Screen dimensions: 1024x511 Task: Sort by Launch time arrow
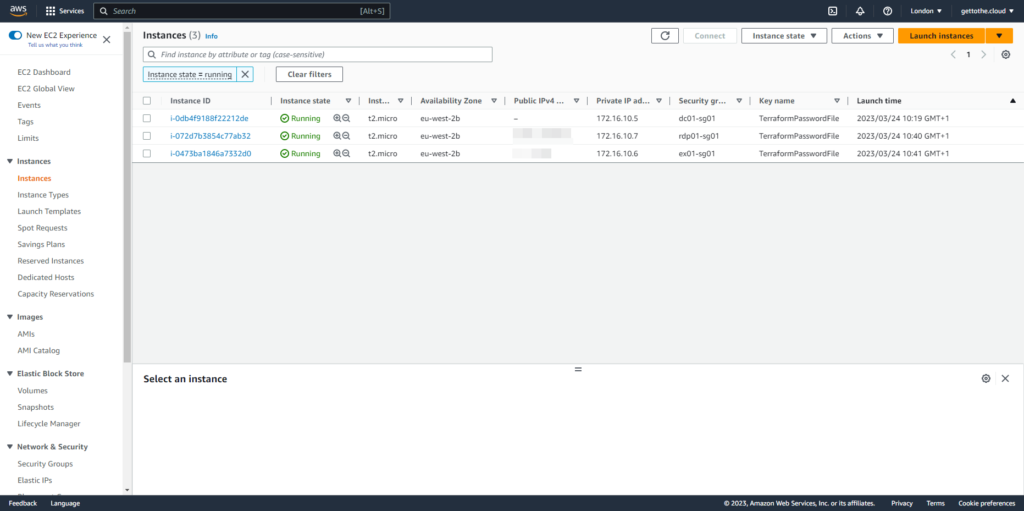pyautogui.click(x=1012, y=101)
